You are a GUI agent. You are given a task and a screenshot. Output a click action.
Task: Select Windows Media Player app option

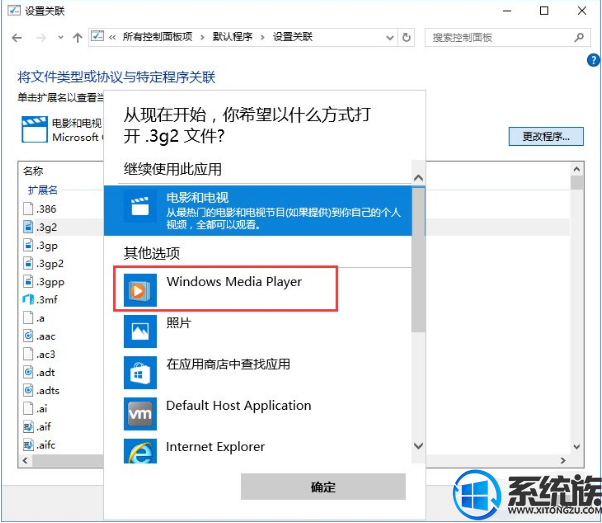coord(225,289)
